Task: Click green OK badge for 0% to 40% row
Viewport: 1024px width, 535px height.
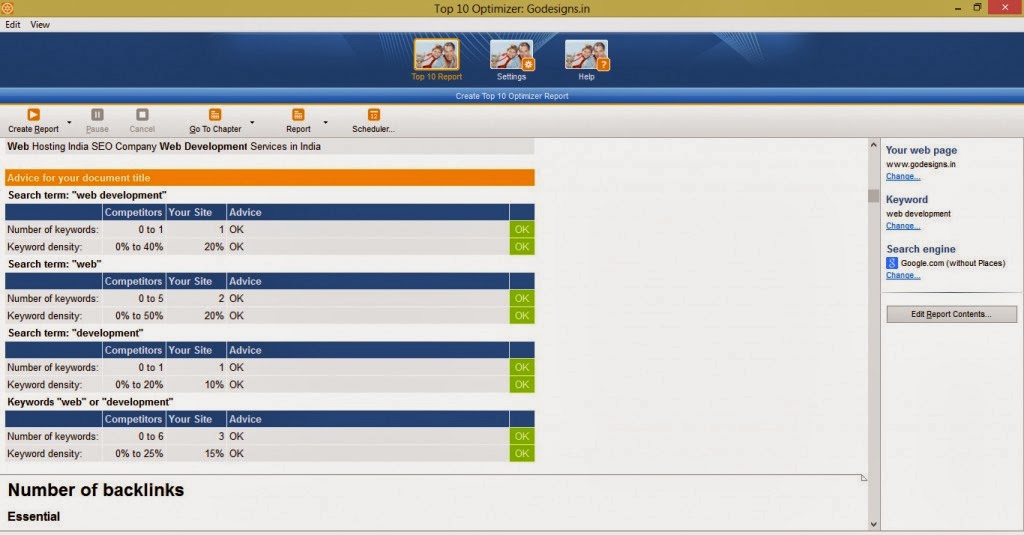Action: pos(522,247)
